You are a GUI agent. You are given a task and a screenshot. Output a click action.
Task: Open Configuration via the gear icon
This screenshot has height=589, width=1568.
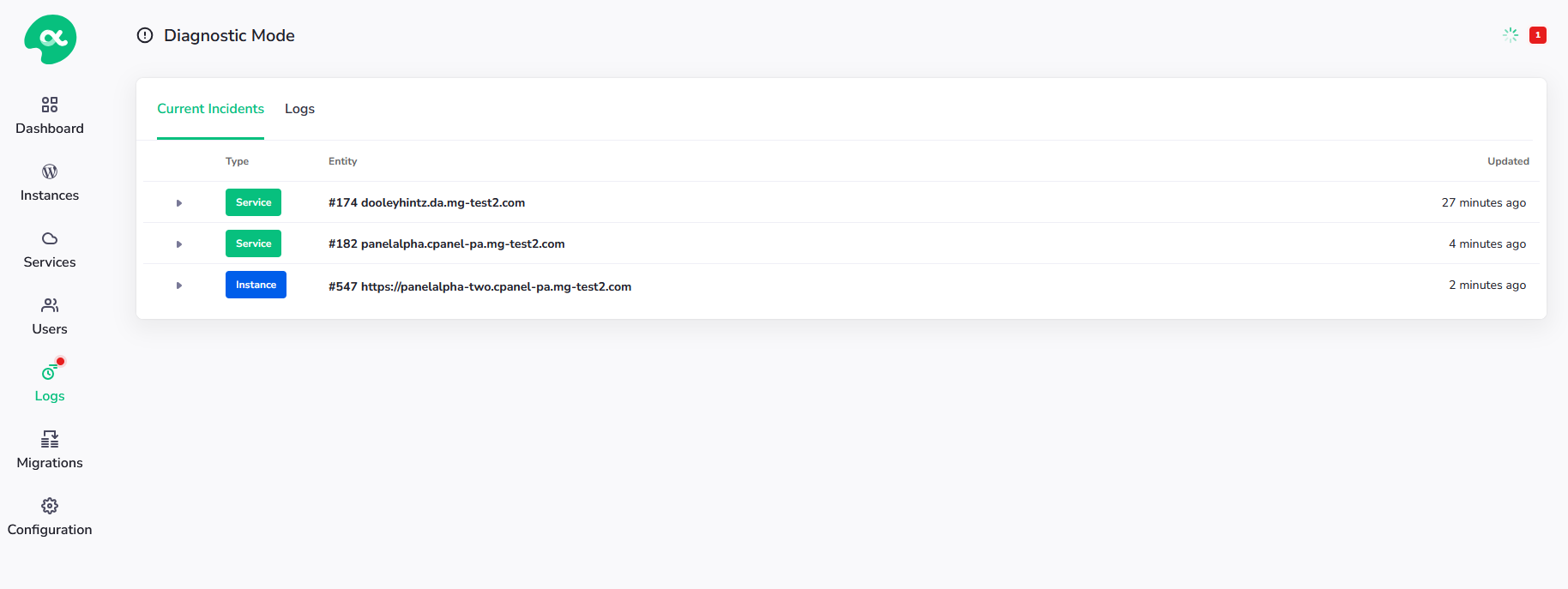click(x=50, y=506)
